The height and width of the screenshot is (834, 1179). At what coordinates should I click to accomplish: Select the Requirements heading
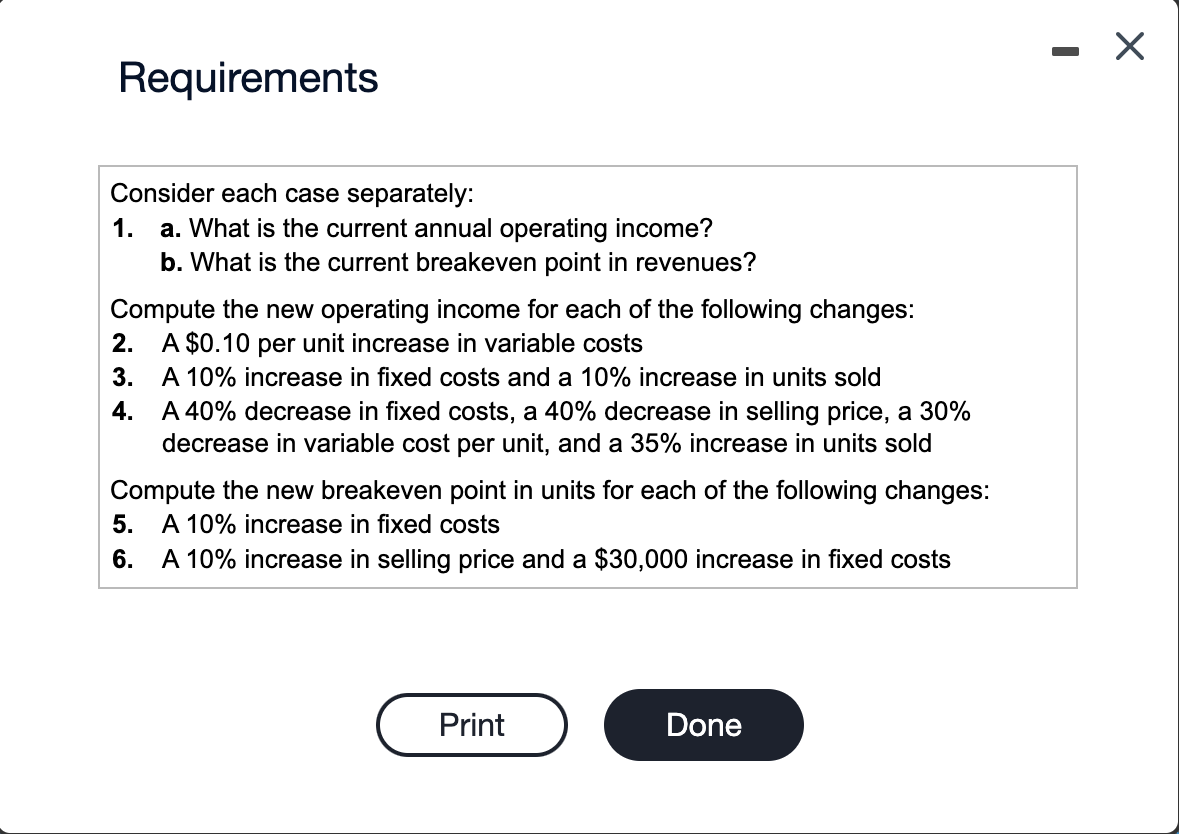pos(248,78)
